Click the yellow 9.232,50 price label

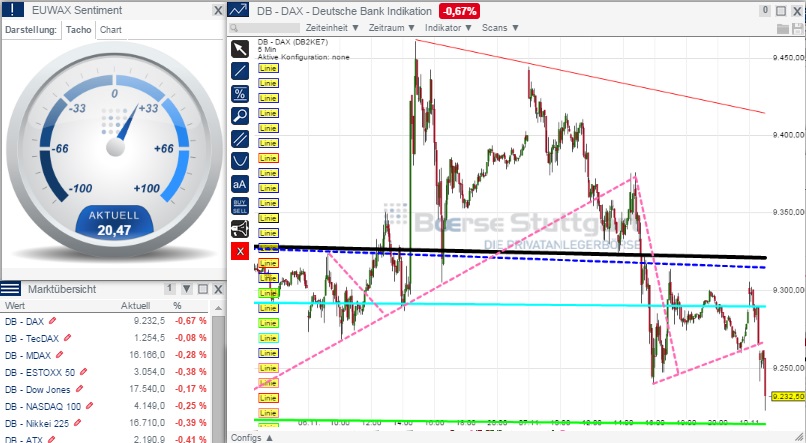789,396
